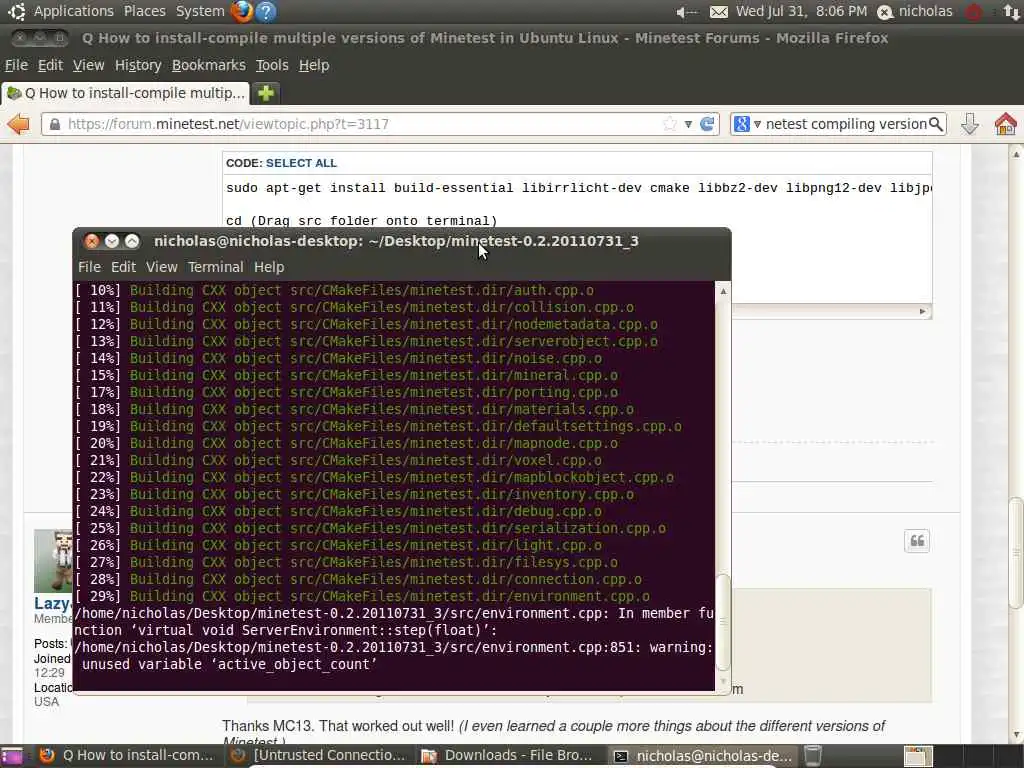Image resolution: width=1024 pixels, height=768 pixels.
Task: Open the Applications menu
Action: [x=73, y=11]
